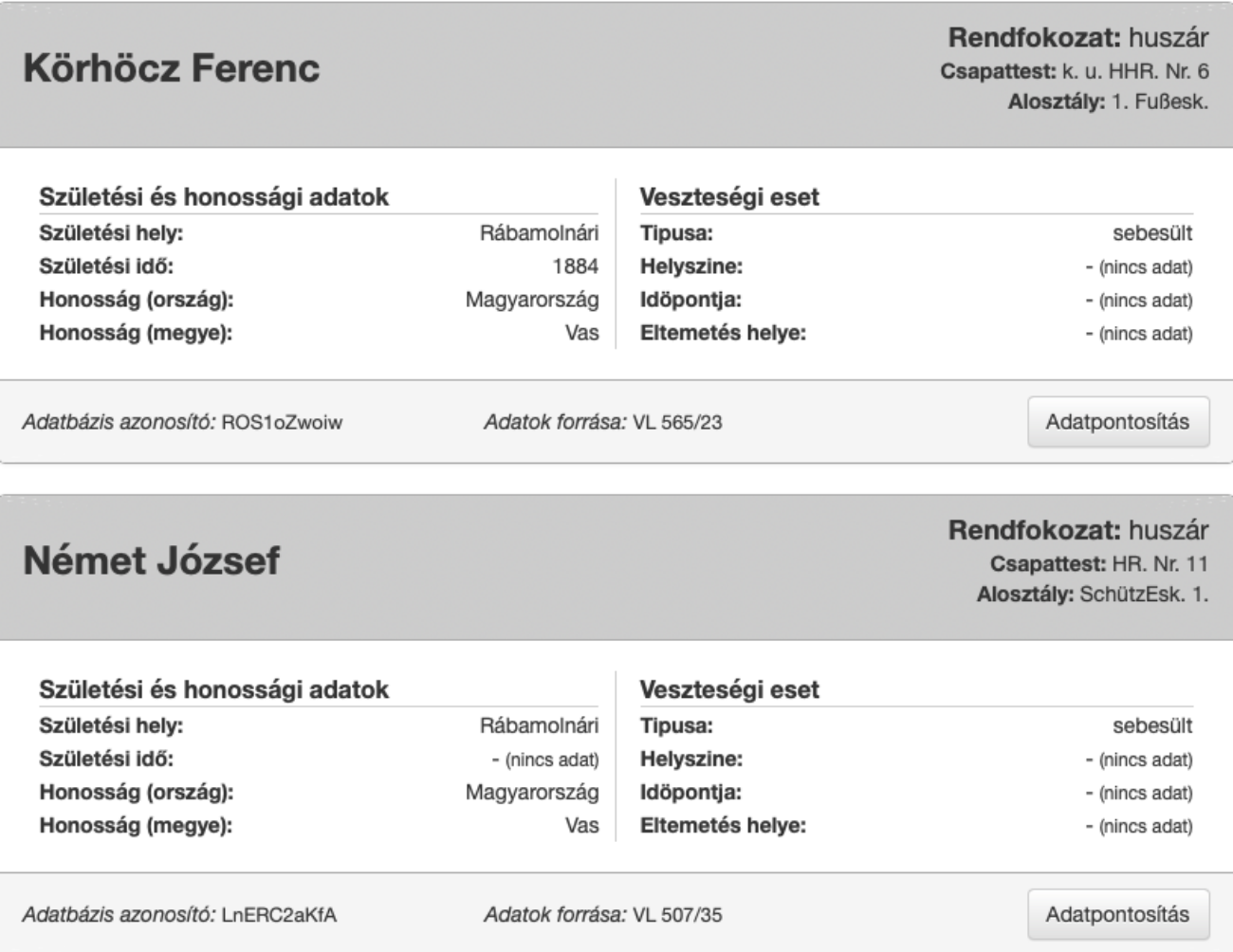Click Rábamolnári birthplace in Német József card
Image resolution: width=1233 pixels, height=952 pixels.
pos(539,725)
